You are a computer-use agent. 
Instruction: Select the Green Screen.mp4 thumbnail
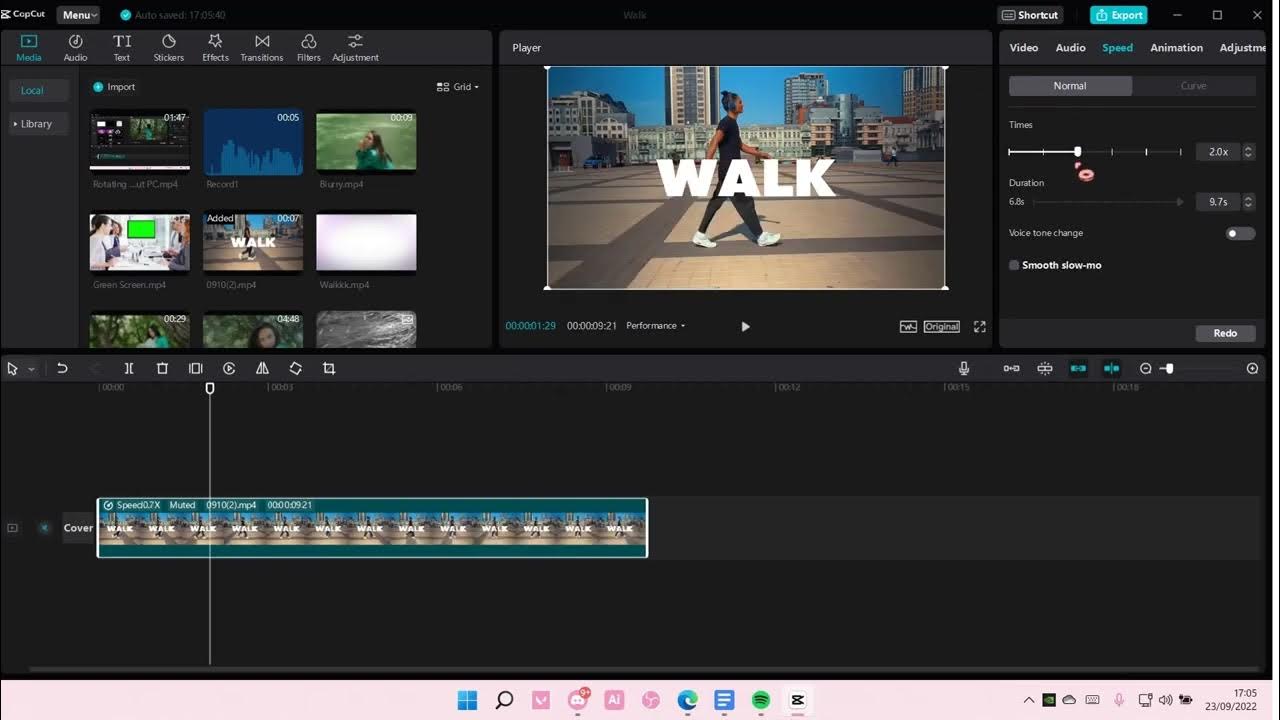click(140, 242)
